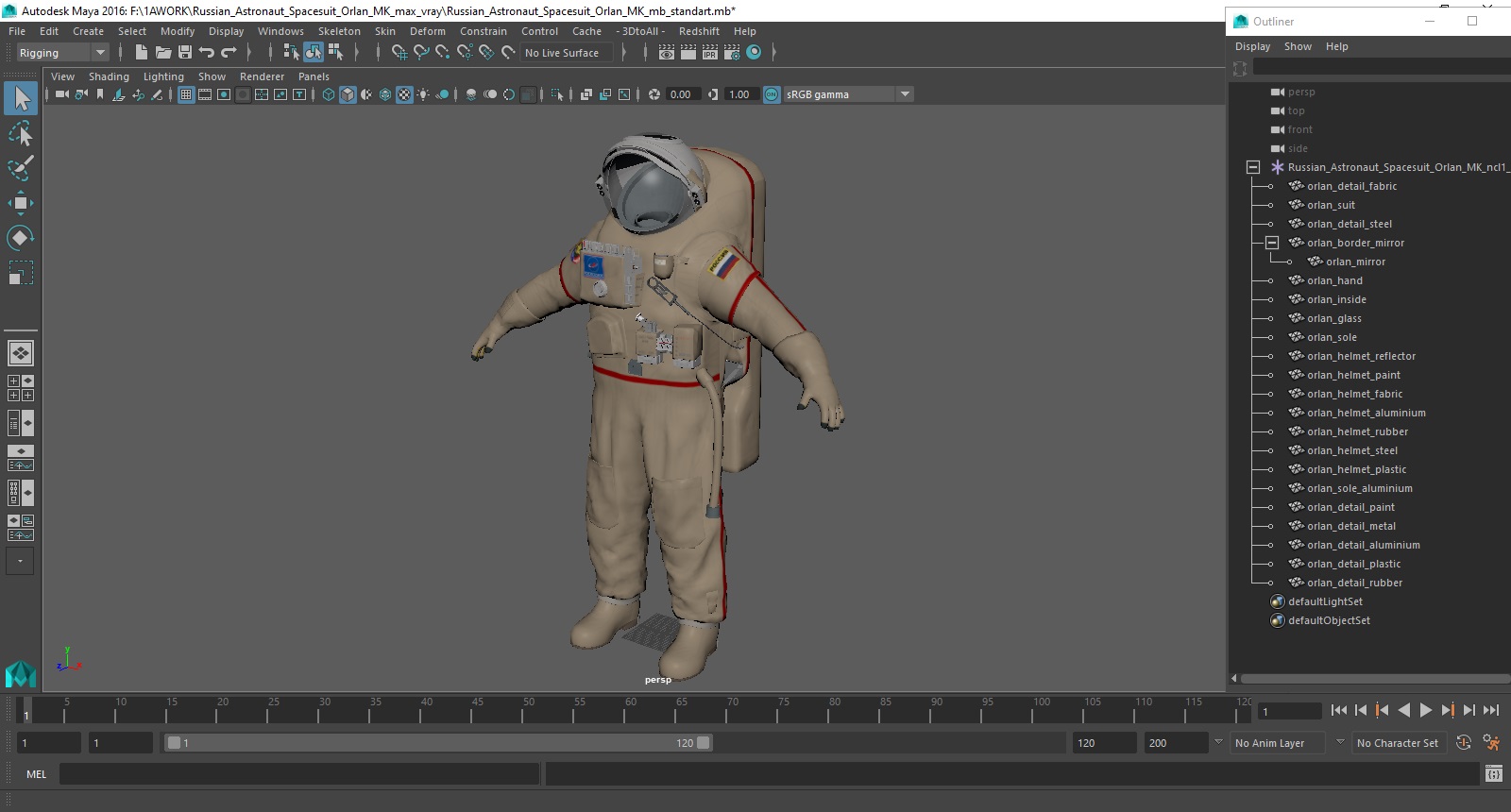Activate the Rotate tool

pyautogui.click(x=21, y=238)
